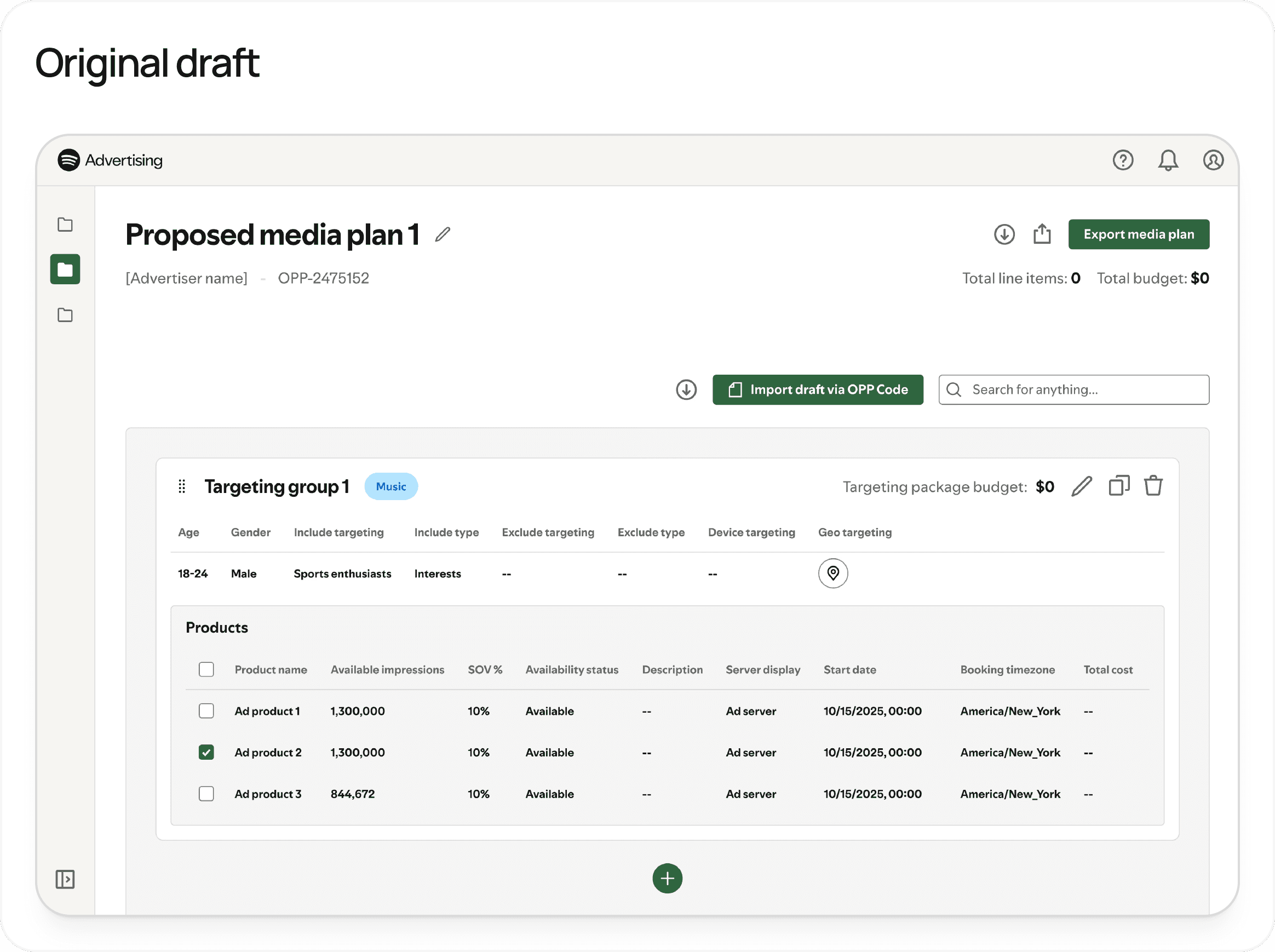
Task: Select the active green folder sidebar item
Action: [x=65, y=269]
